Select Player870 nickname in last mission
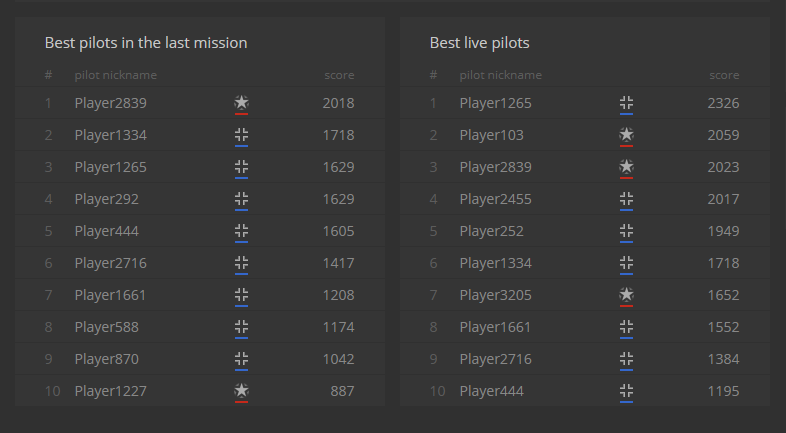Viewport: 786px width, 433px height. click(x=106, y=359)
